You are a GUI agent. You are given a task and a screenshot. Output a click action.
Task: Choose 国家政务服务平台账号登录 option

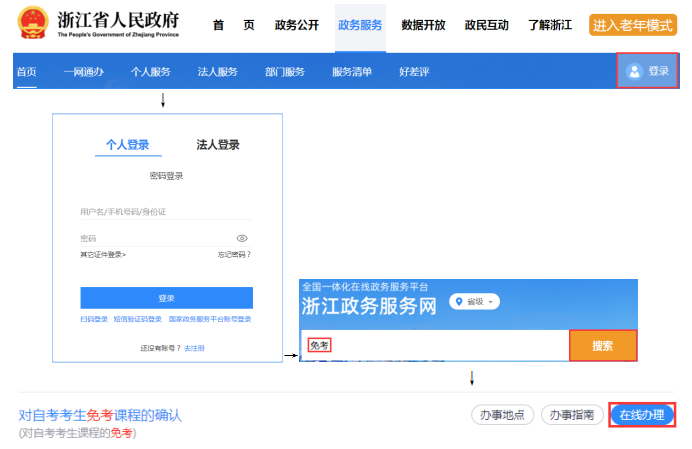210,319
